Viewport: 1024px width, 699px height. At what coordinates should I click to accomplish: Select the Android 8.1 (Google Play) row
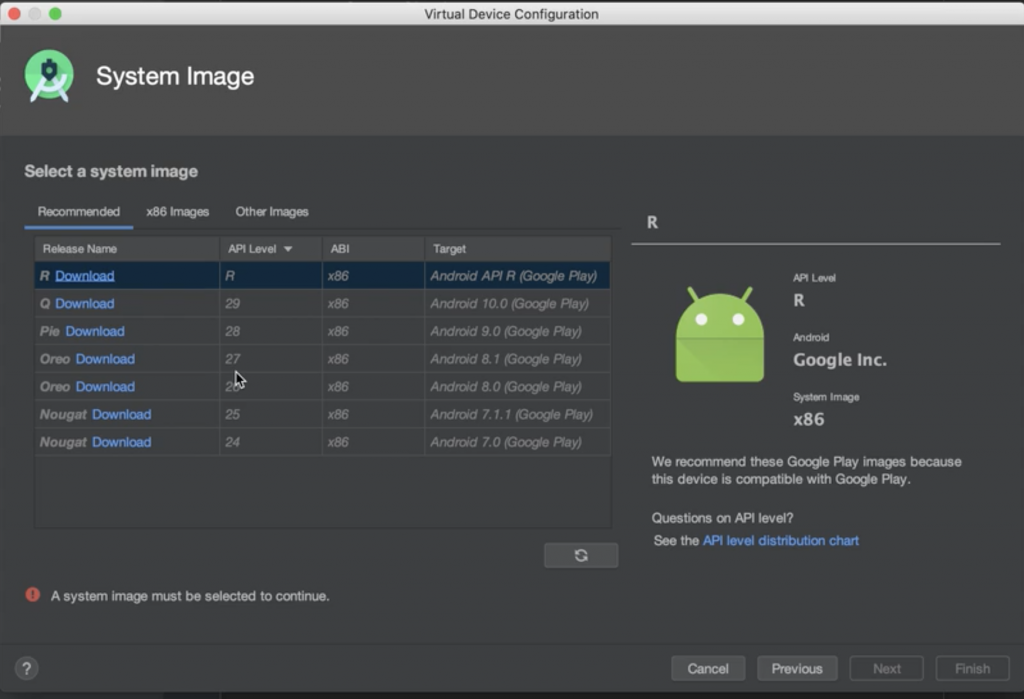pos(323,359)
